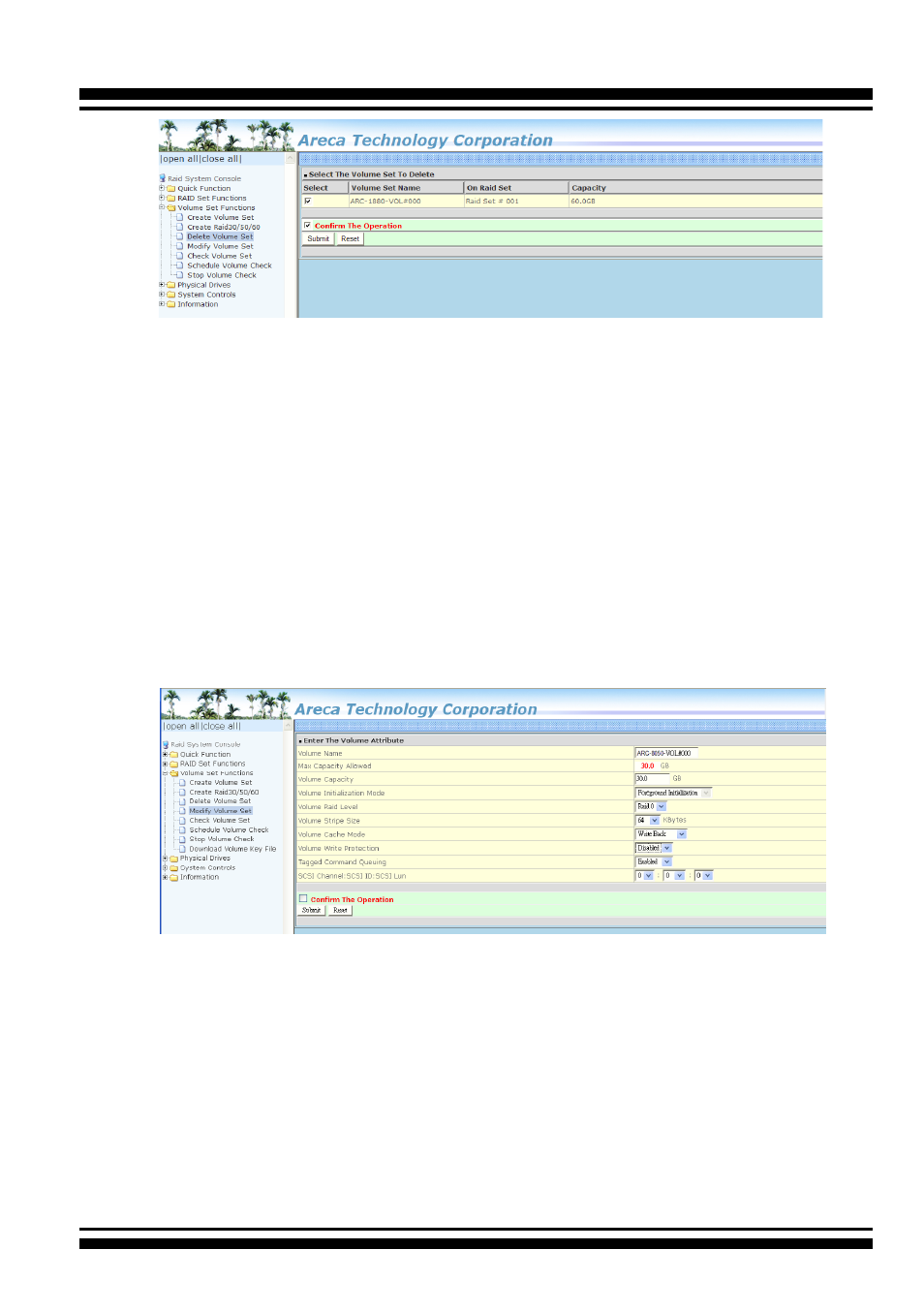
Task: Click the Volume Capacity input field
Action: click(x=652, y=778)
